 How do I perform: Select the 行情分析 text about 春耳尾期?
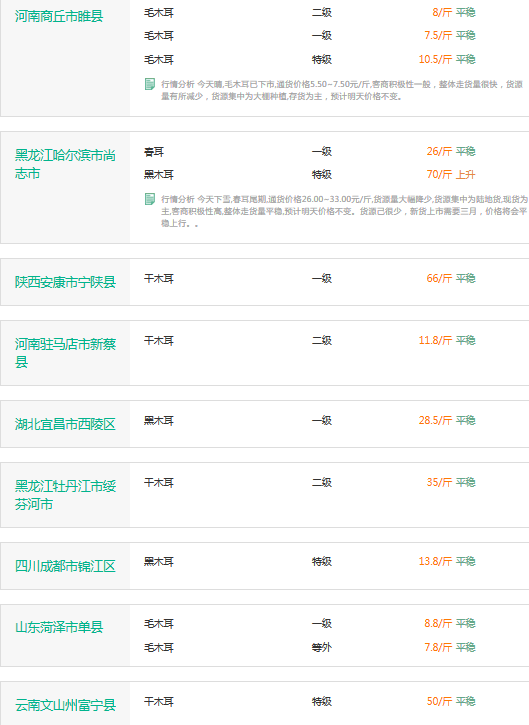click(x=344, y=211)
